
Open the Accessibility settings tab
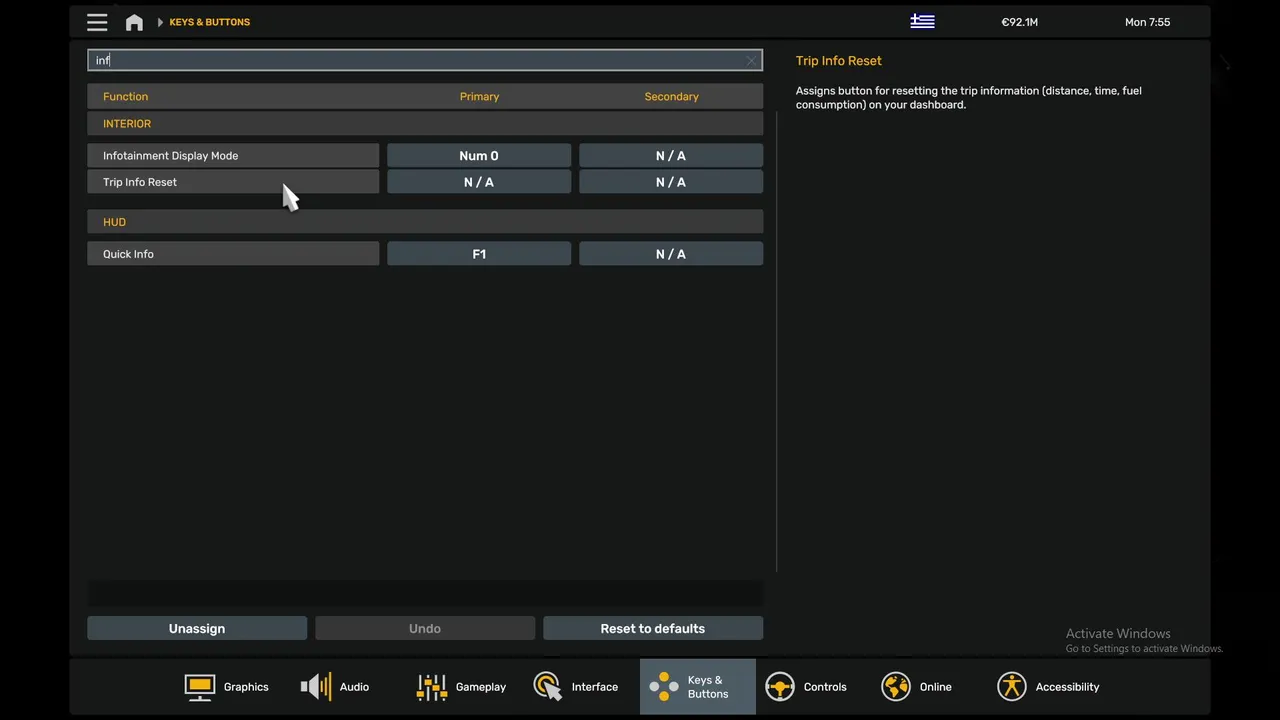tap(1048, 687)
